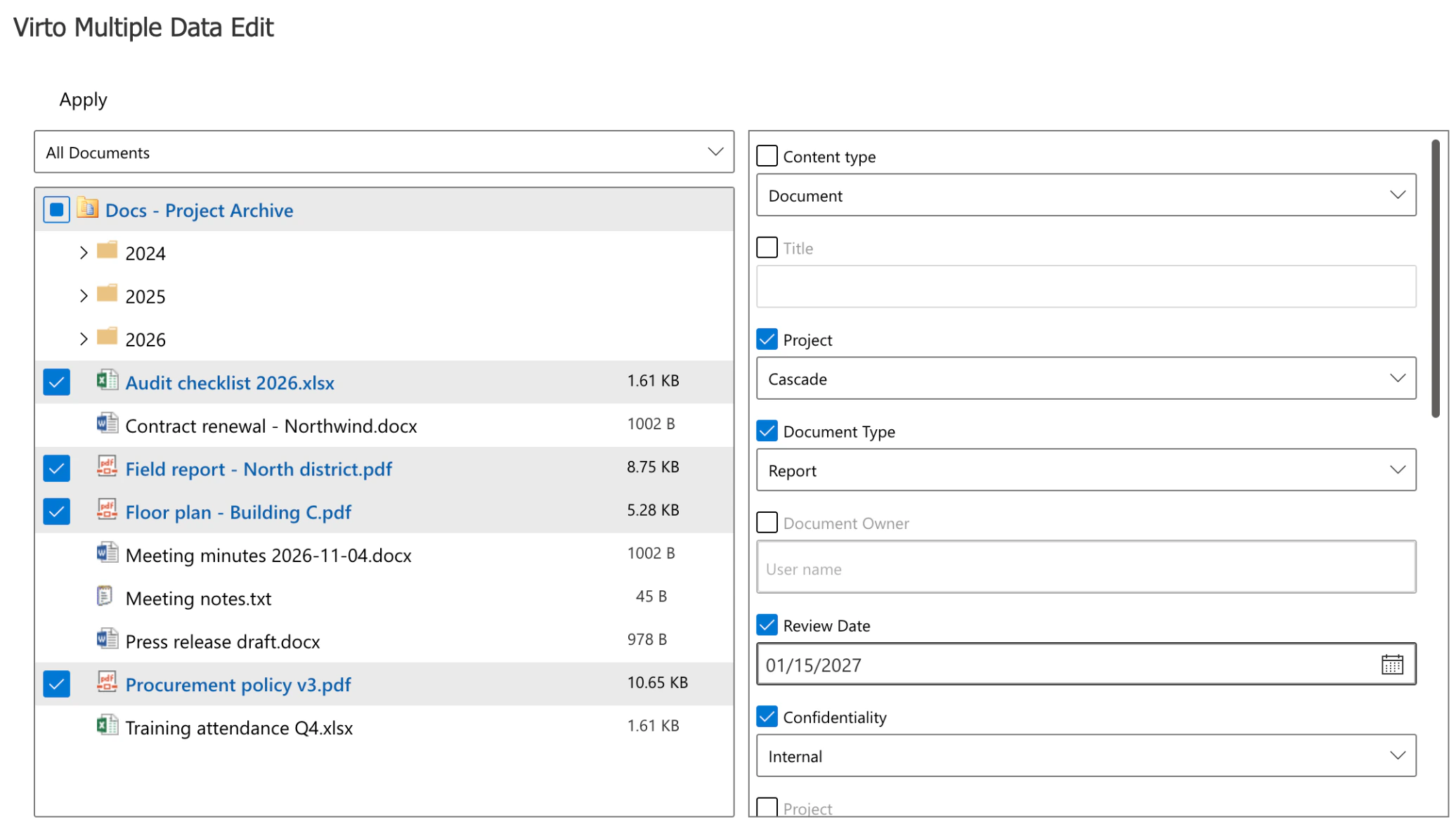The width and height of the screenshot is (1456, 822).
Task: Select the Audit checklist 2026.xlsx file name
Action: point(230,383)
